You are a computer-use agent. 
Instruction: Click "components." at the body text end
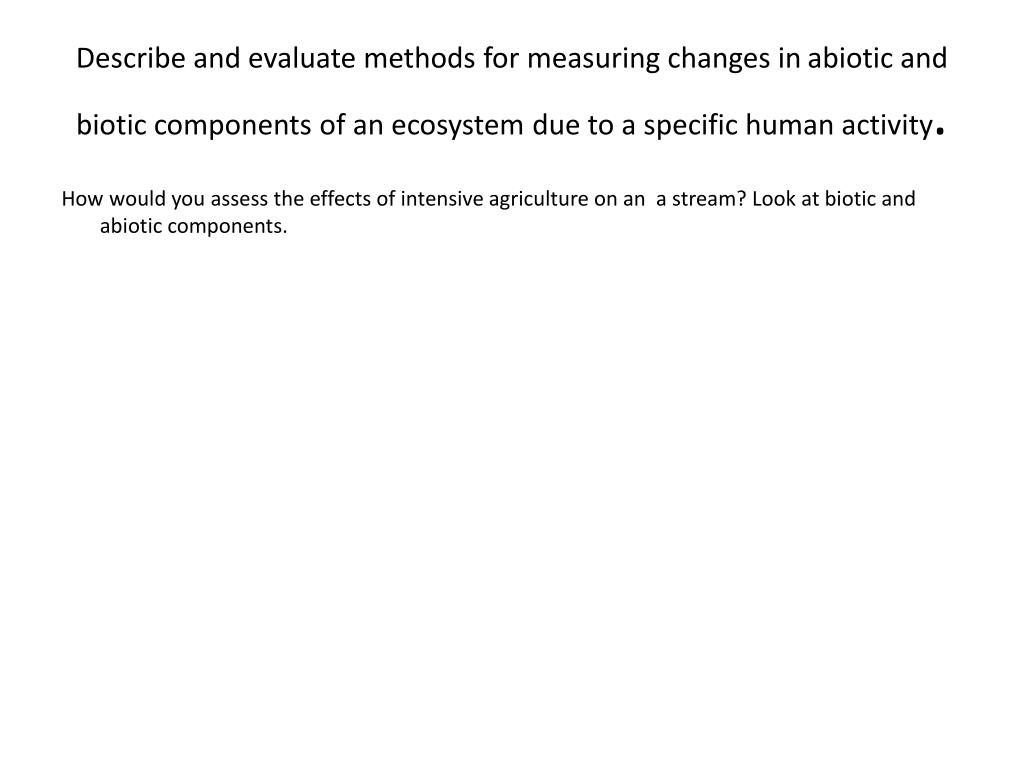(x=227, y=227)
